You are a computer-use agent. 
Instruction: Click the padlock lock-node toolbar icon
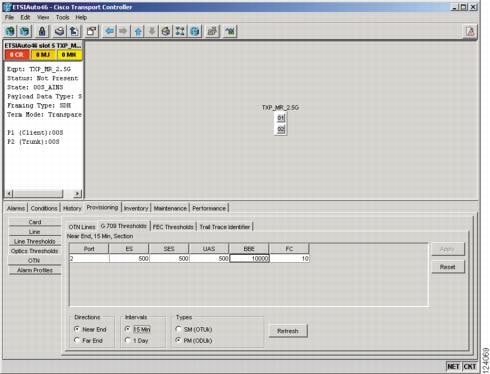(42, 31)
